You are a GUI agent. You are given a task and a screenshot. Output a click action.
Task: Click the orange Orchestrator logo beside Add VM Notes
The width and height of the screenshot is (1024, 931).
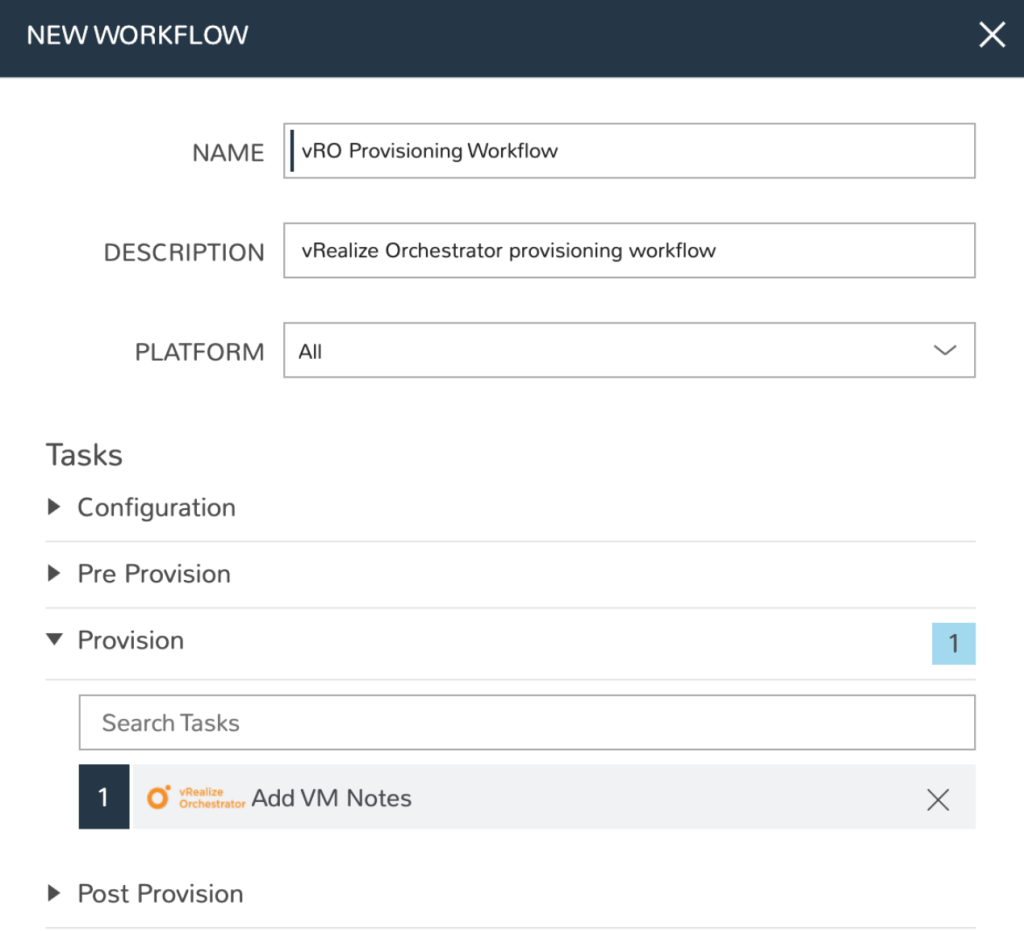click(x=160, y=797)
